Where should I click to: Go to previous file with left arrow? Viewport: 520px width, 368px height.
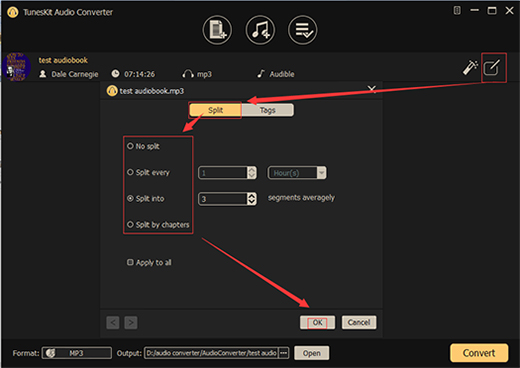pyautogui.click(x=113, y=323)
